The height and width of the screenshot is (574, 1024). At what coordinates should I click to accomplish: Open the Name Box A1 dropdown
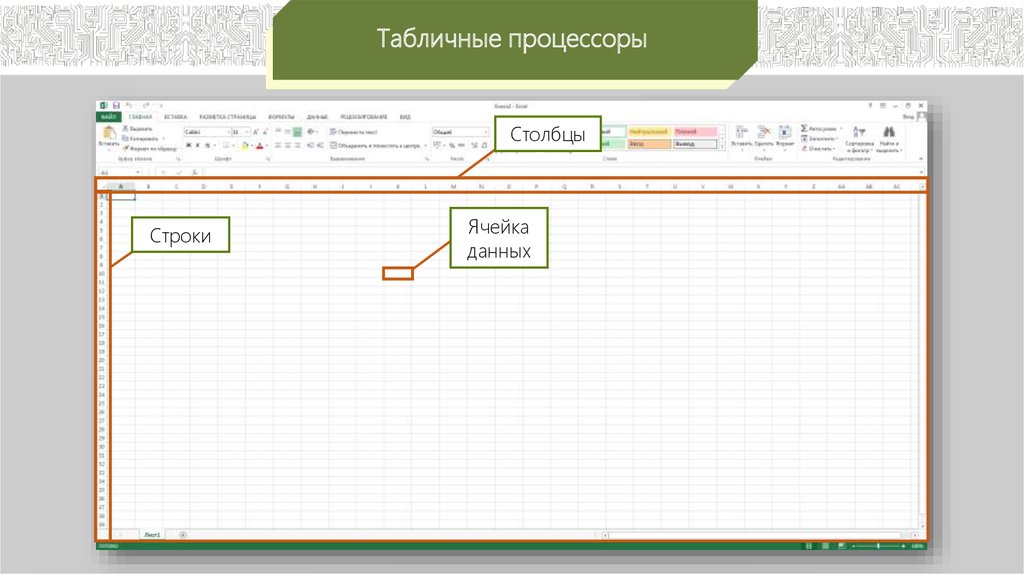(x=138, y=172)
